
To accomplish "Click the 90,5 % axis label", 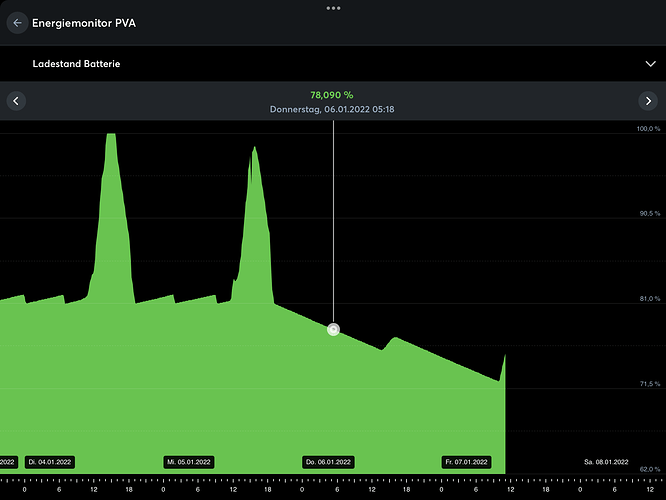I will pos(650,214).
